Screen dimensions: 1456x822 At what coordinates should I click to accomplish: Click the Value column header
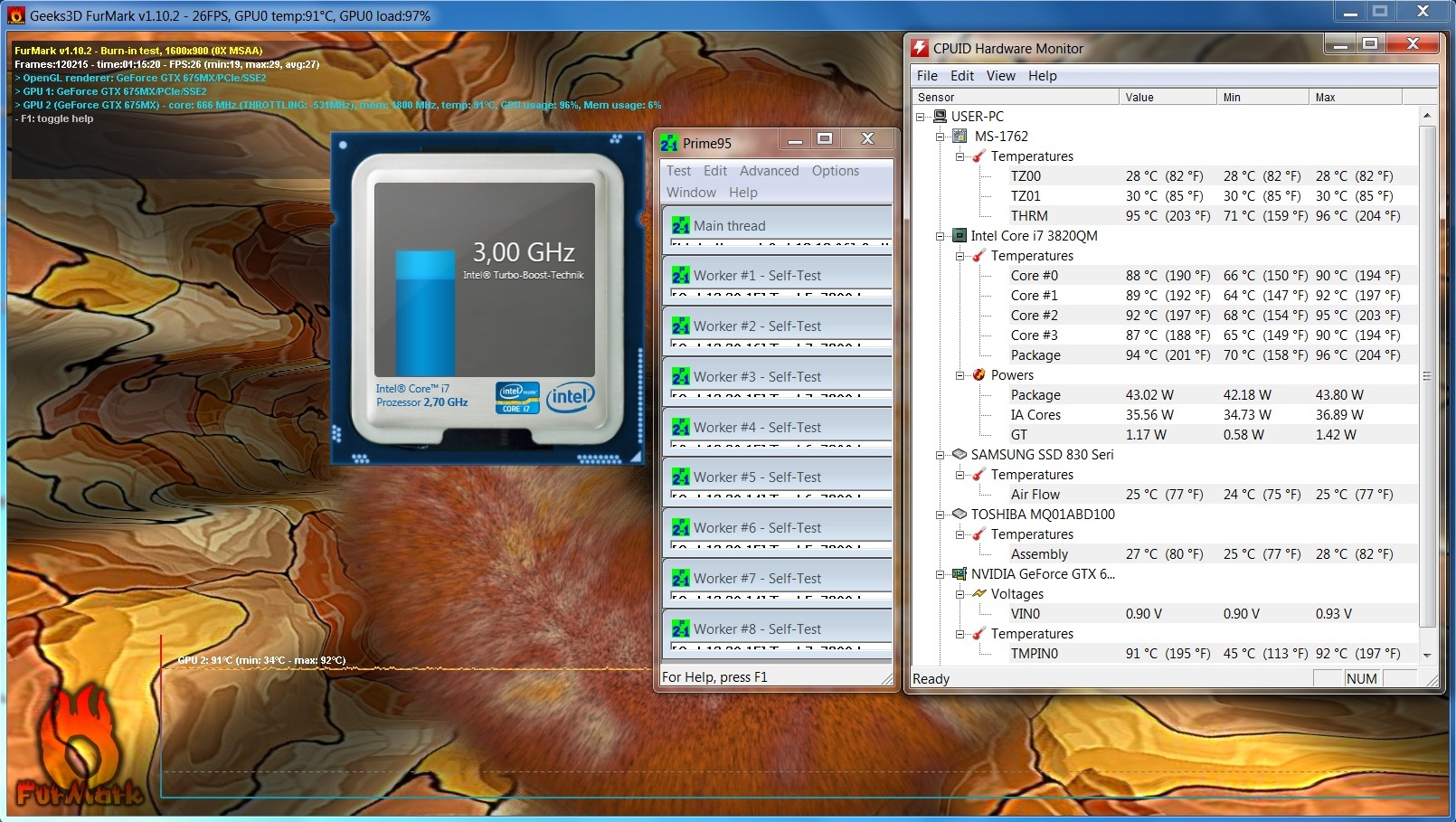pos(1168,97)
